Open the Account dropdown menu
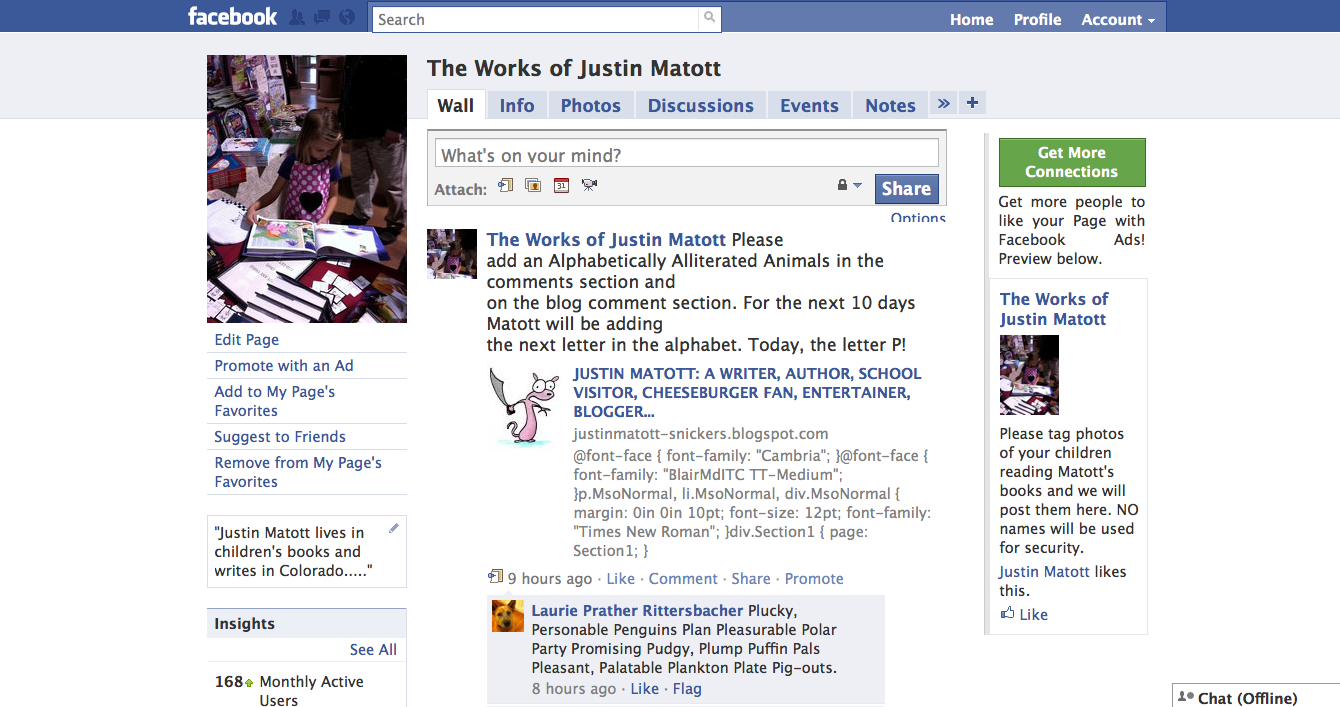The width and height of the screenshot is (1340, 707). [x=1118, y=19]
